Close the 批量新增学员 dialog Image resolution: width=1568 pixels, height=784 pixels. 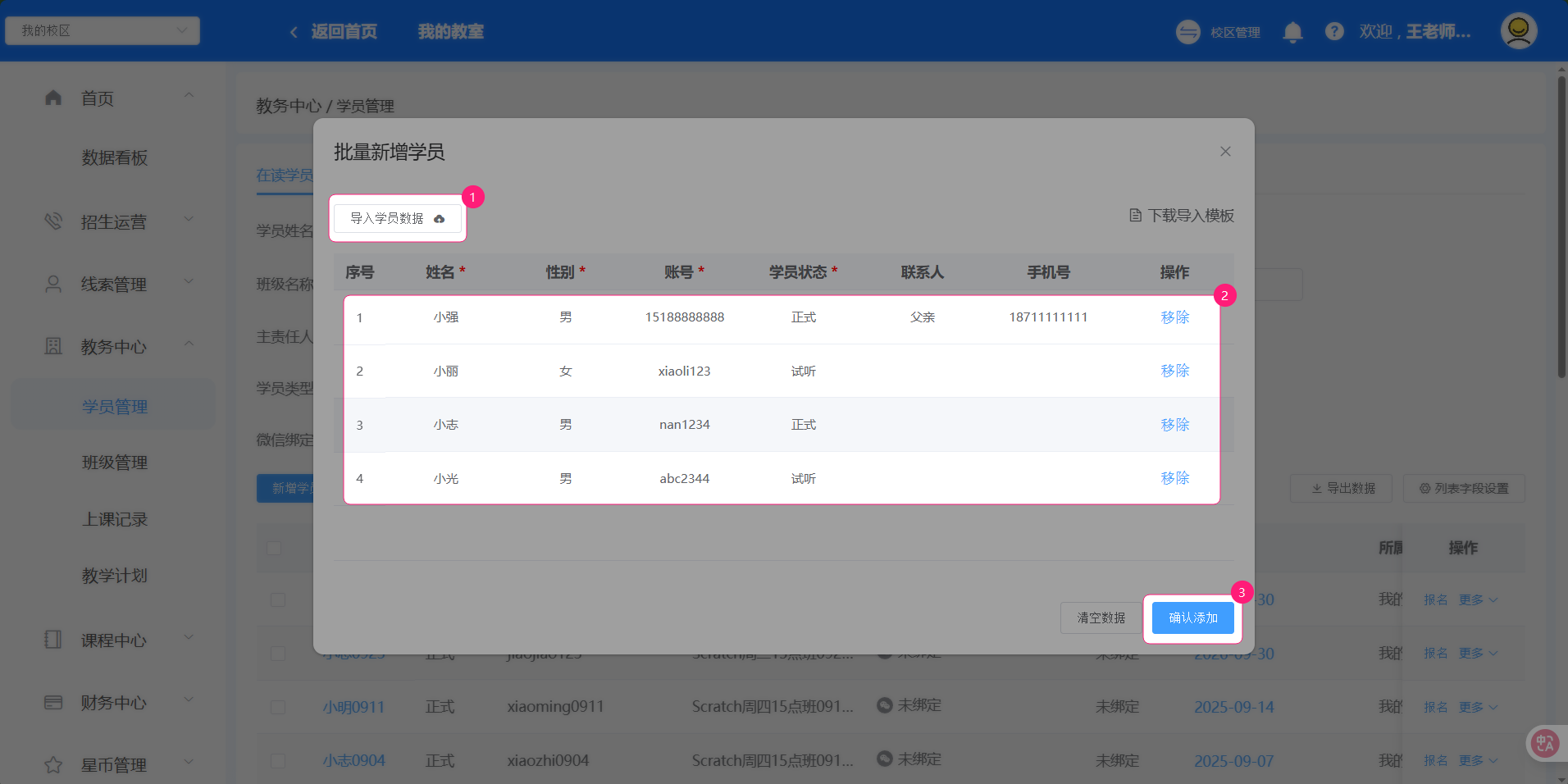1225,152
